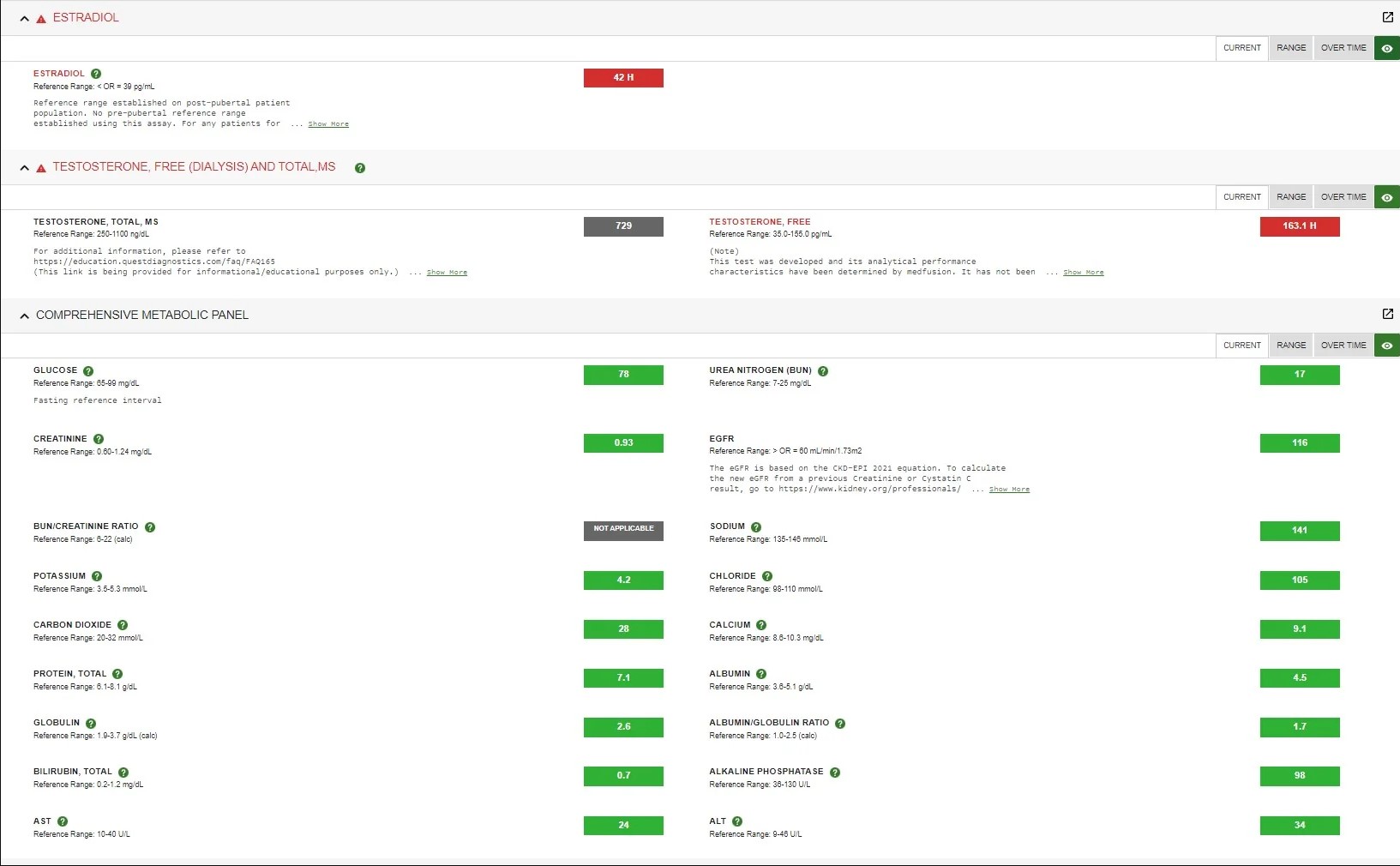Click the help icon next to Sodium

(756, 527)
